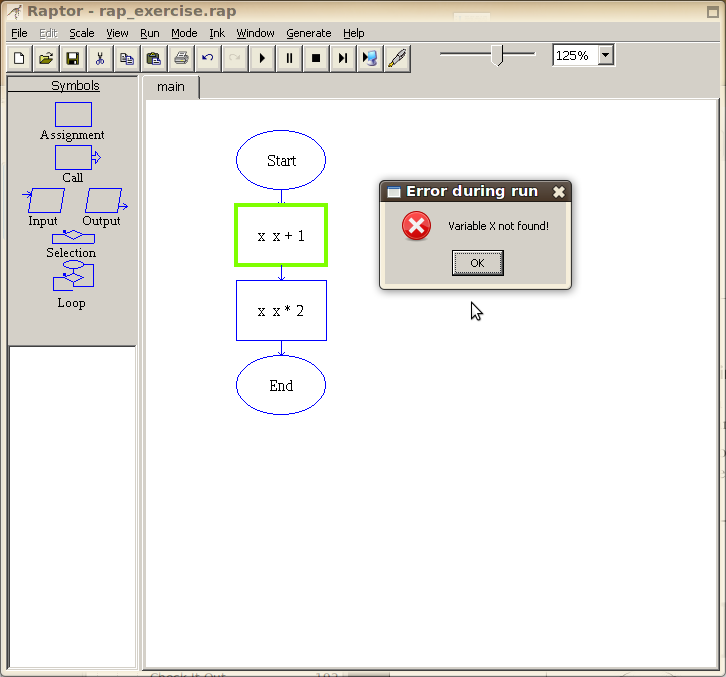Open the Scale menu
The width and height of the screenshot is (726, 677).
81,33
